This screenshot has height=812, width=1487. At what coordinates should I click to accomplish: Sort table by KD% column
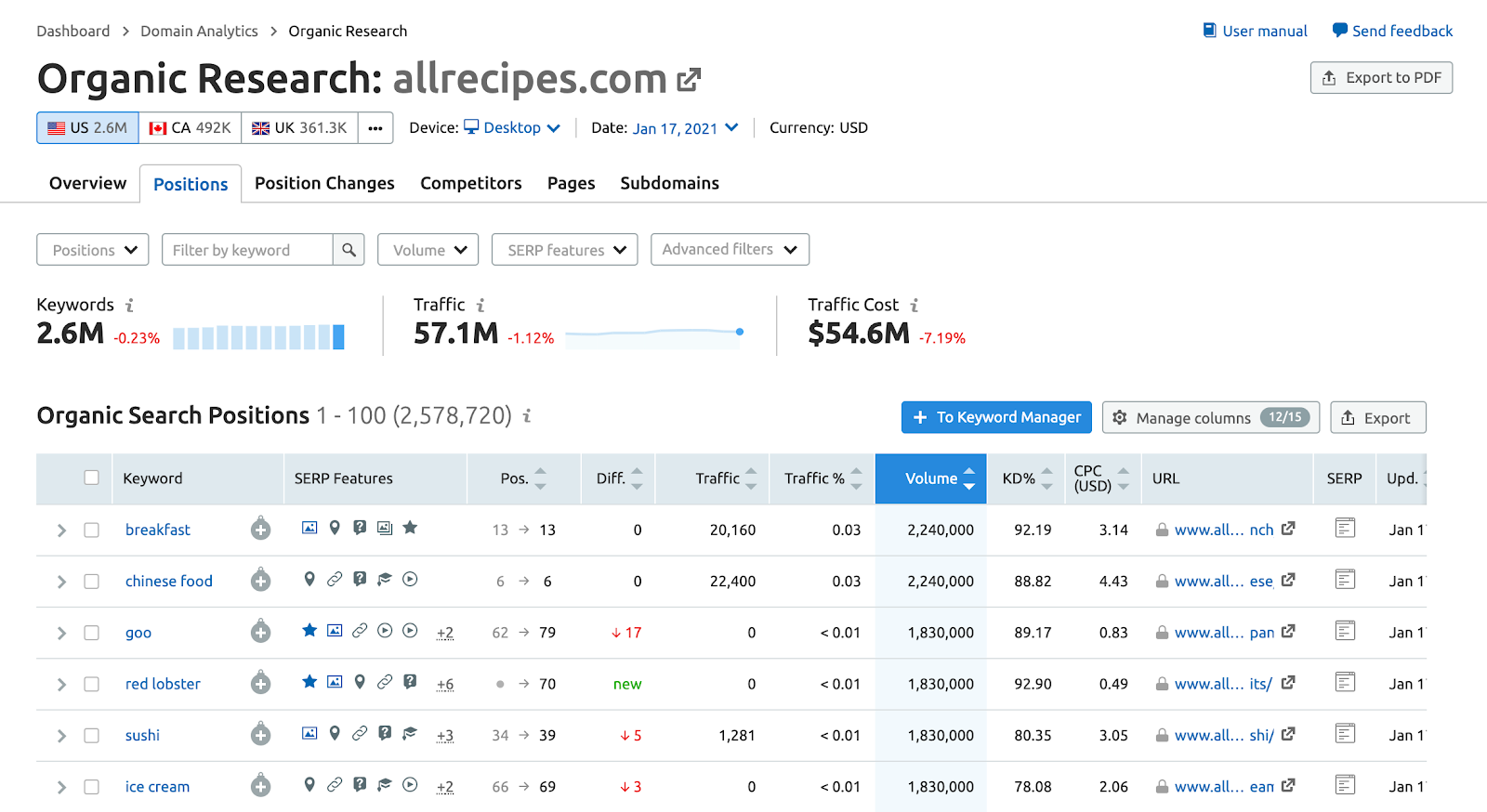[1026, 478]
